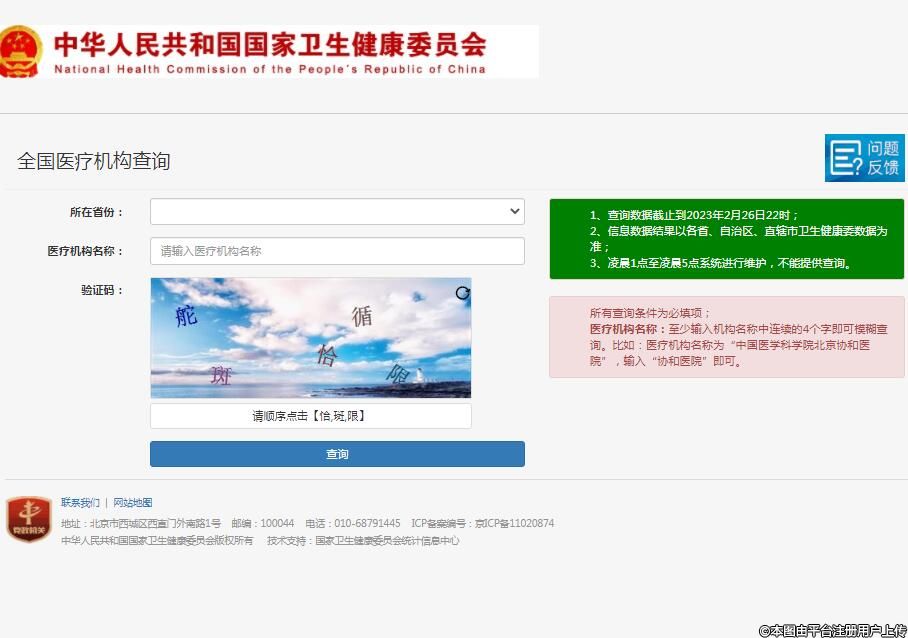This screenshot has width=908, height=638.
Task: Click the National Health Commission banner title
Action: coord(270,52)
